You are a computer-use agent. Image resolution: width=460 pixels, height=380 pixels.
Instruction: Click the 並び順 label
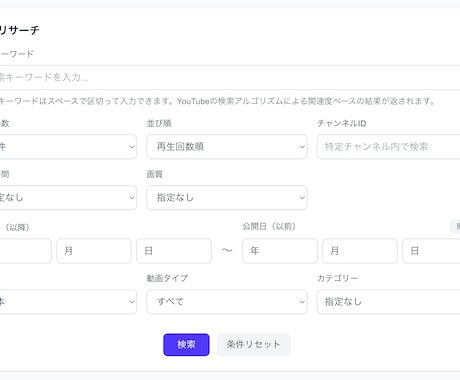(x=159, y=123)
